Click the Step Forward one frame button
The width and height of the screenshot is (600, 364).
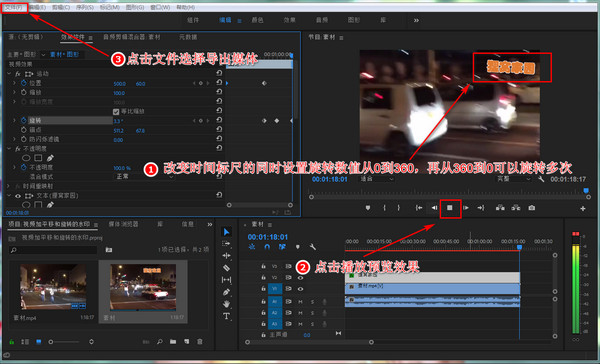[466, 208]
